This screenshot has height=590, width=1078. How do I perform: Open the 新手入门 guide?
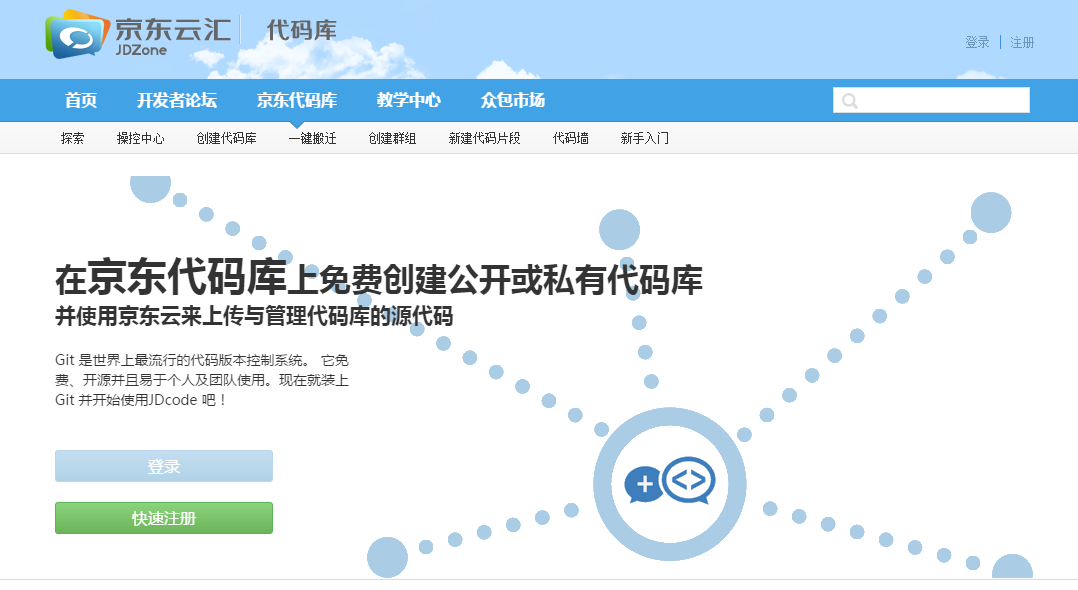[x=645, y=138]
